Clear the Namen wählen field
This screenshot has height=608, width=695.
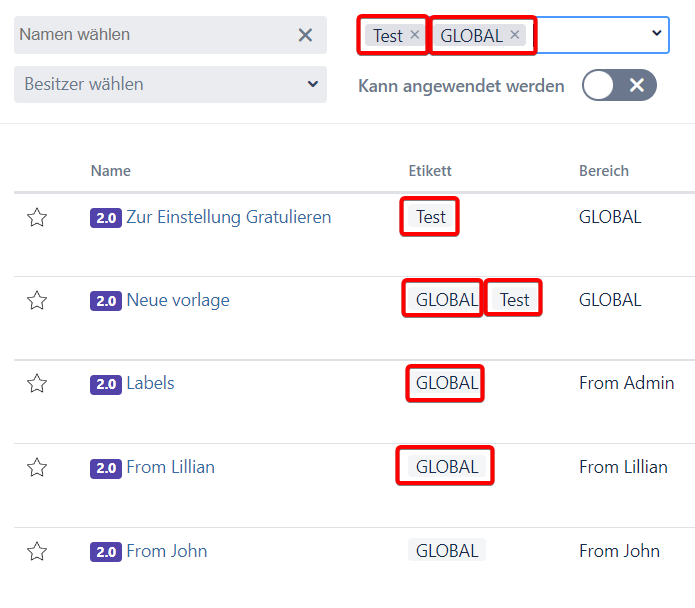pyautogui.click(x=305, y=35)
